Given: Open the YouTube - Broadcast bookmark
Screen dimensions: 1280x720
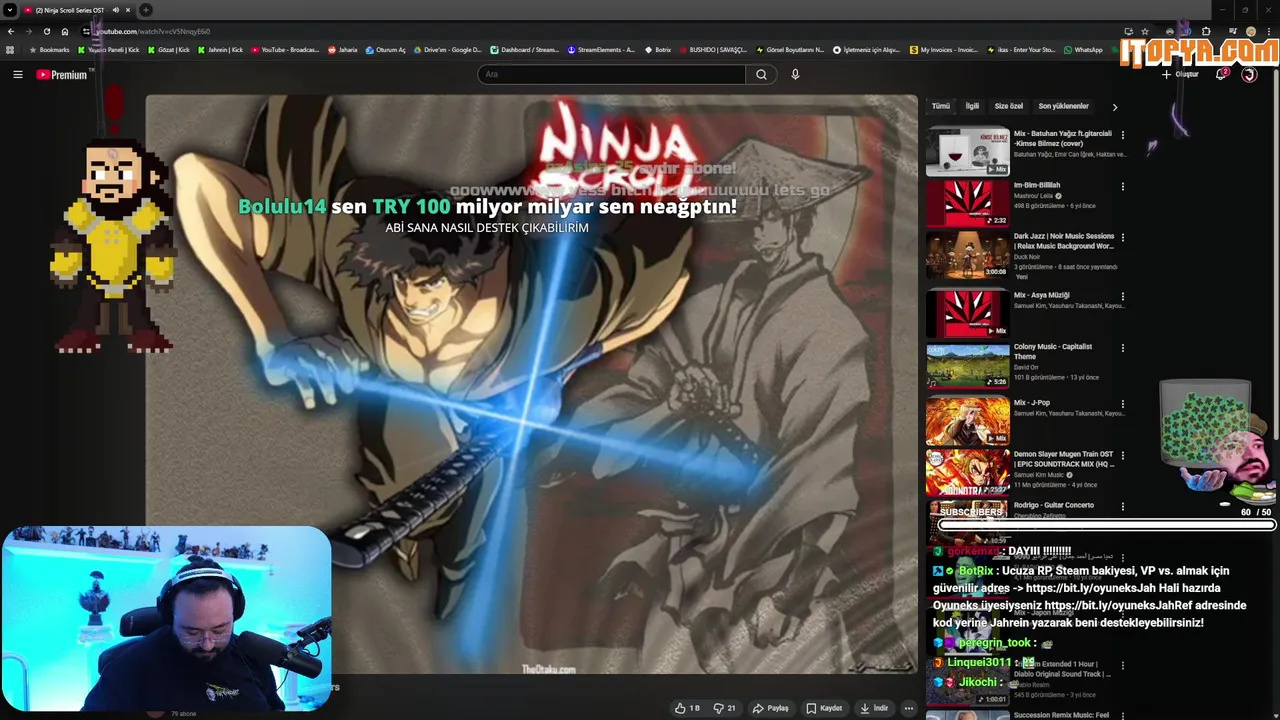Looking at the screenshot, I should pos(285,50).
